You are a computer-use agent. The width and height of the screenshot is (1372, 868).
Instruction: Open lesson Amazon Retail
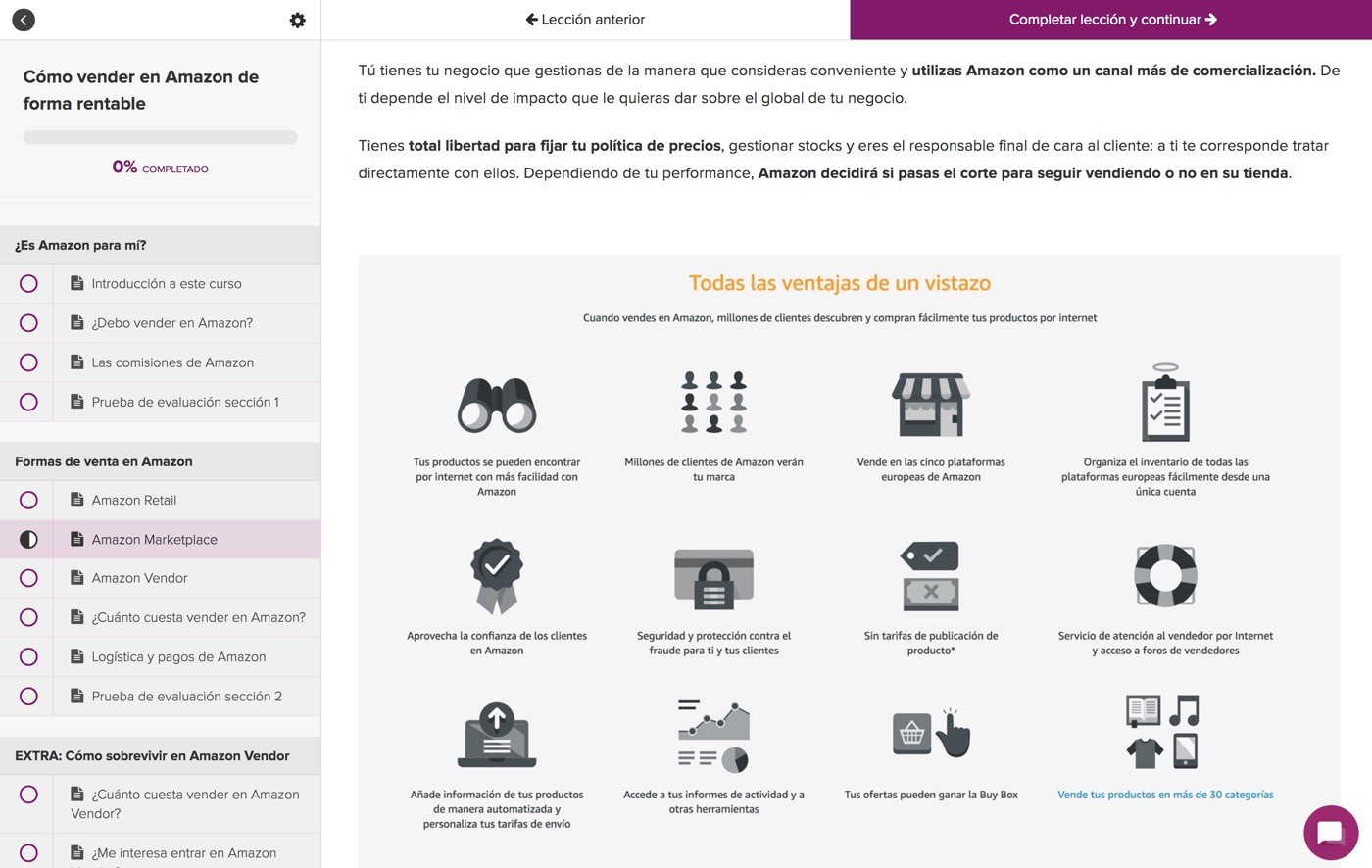[x=134, y=500]
